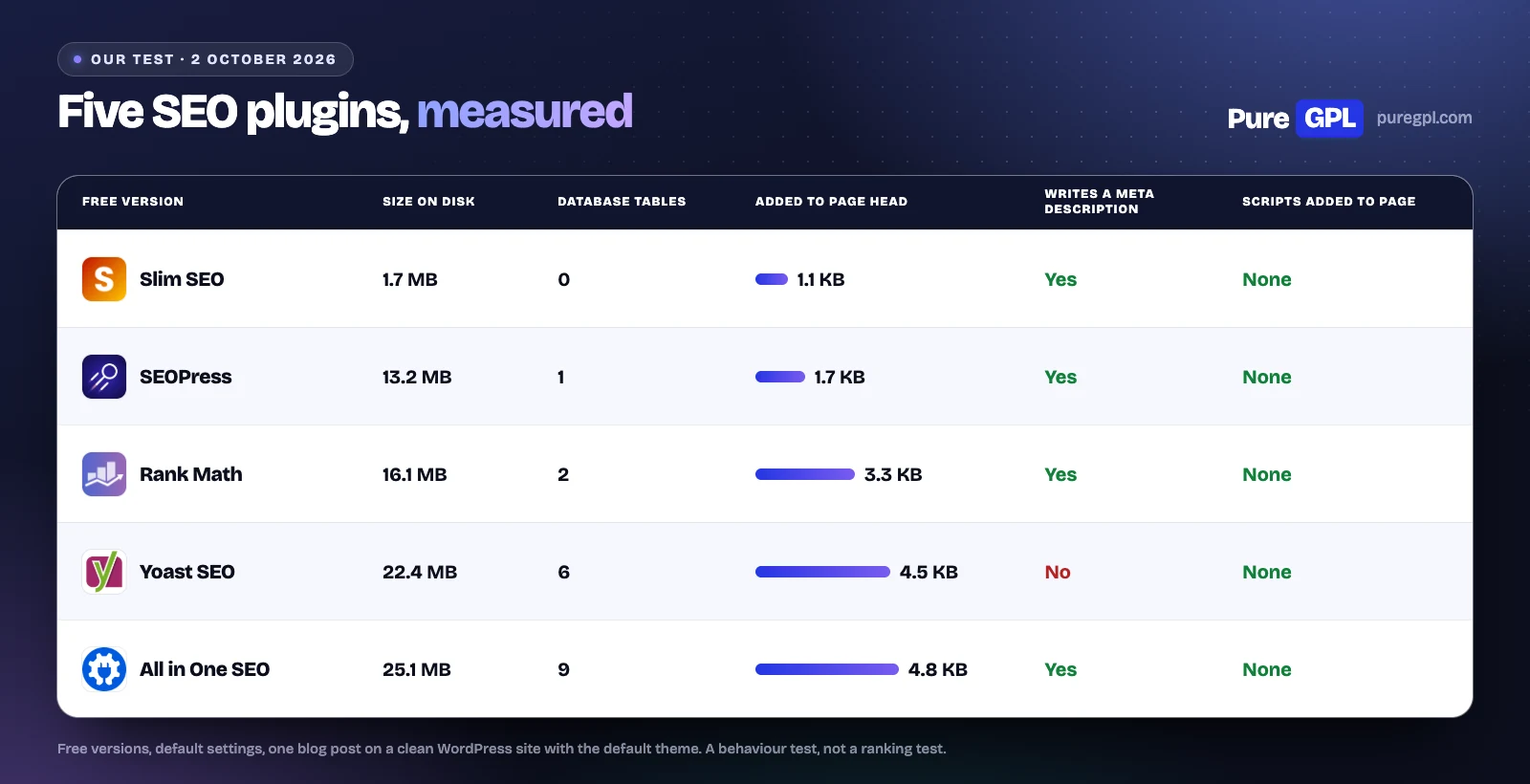Screen dimensions: 1530x784
Task: Click the Rank Math 3.3 KB bar
Action: tap(805, 474)
